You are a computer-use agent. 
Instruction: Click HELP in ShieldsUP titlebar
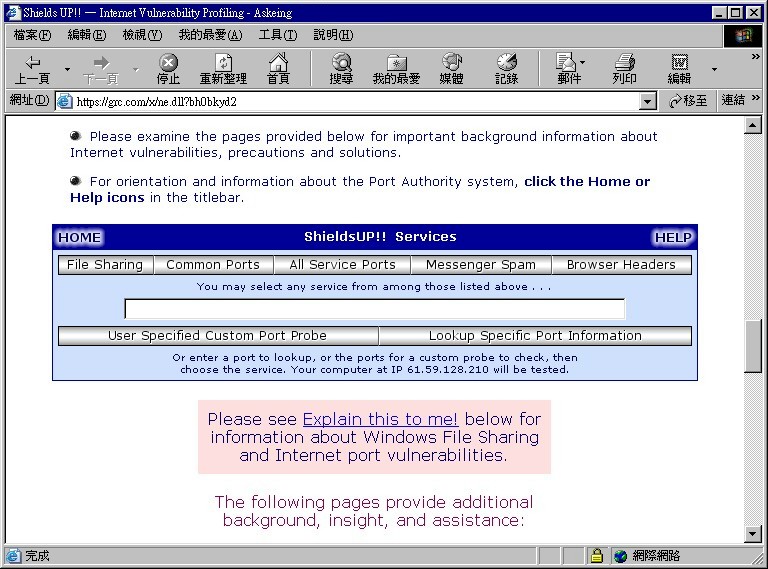tap(673, 237)
